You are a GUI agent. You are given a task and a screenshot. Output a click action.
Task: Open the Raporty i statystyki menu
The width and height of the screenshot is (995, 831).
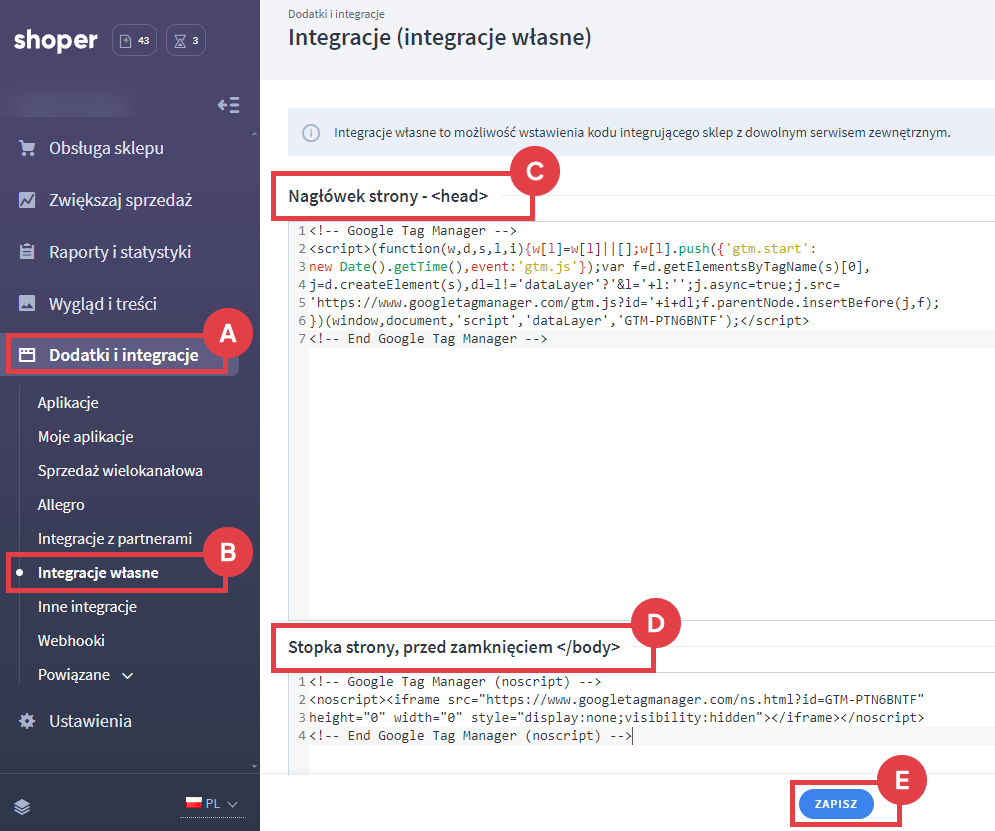click(120, 252)
